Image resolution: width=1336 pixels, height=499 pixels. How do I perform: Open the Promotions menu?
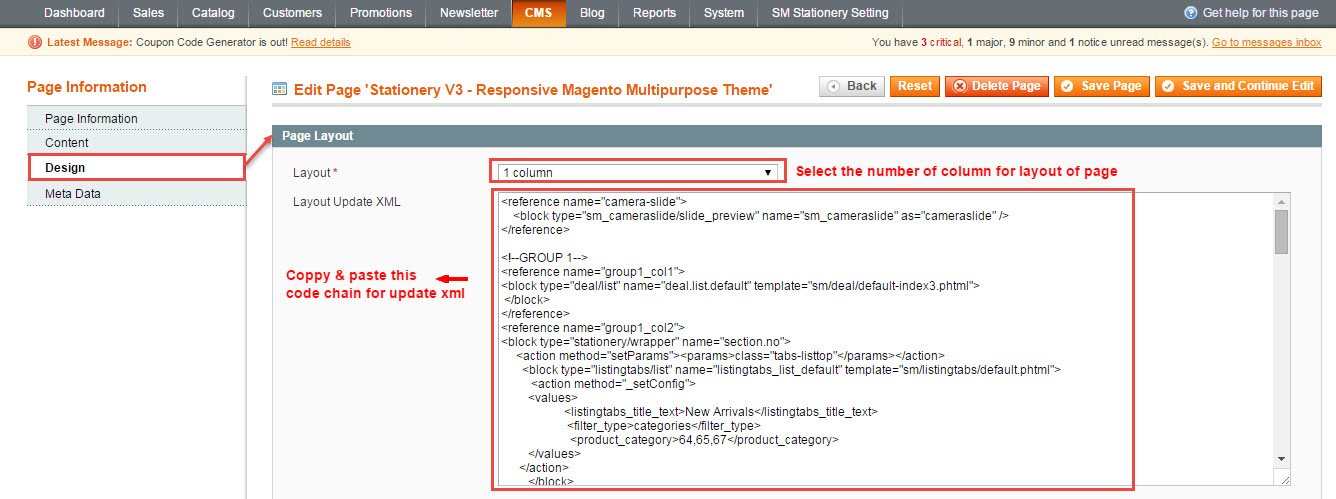tap(380, 13)
